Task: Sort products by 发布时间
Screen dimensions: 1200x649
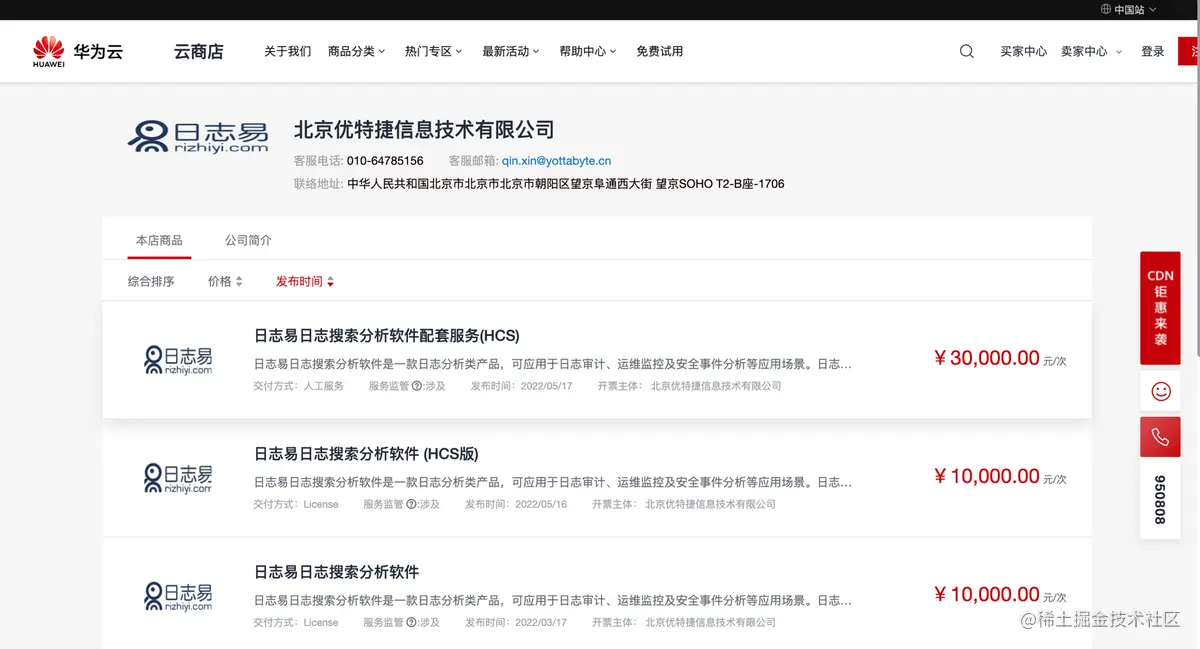Action: pyautogui.click(x=299, y=282)
